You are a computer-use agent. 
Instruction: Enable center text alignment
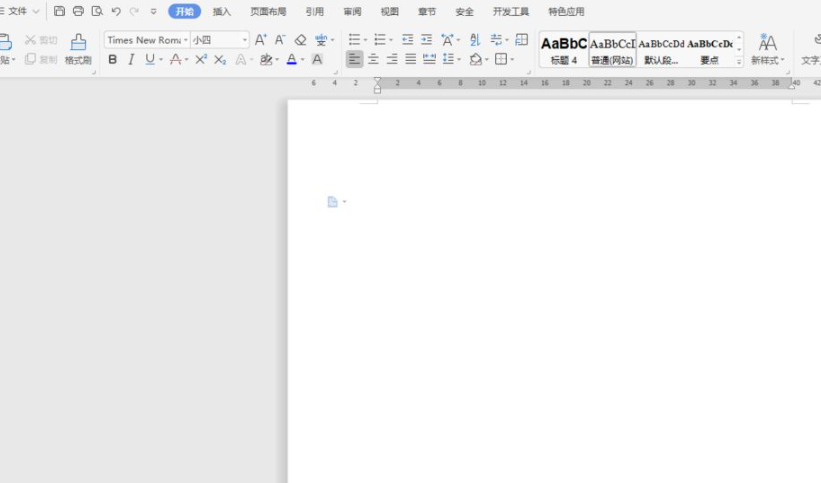[373, 60]
